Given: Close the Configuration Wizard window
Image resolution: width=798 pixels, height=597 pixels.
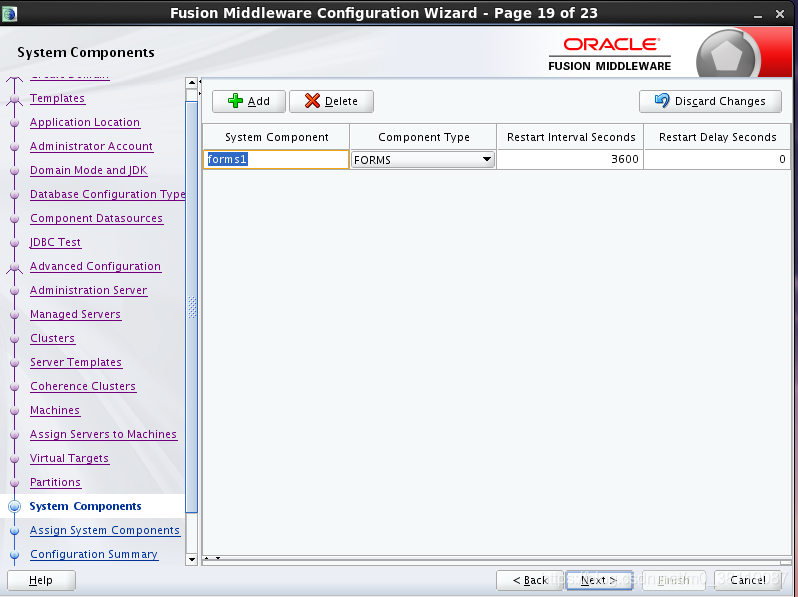Looking at the screenshot, I should click(780, 14).
